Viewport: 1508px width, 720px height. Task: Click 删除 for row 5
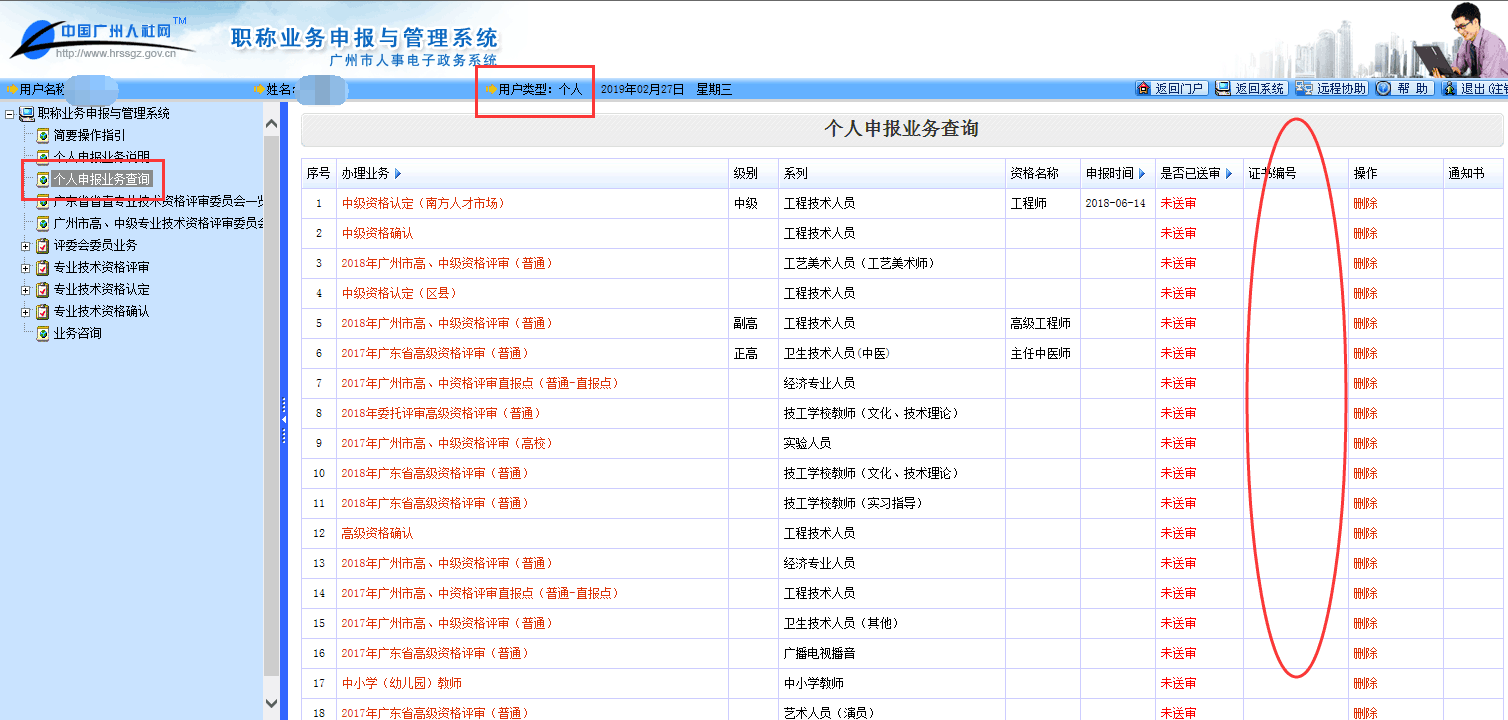[x=1365, y=323]
